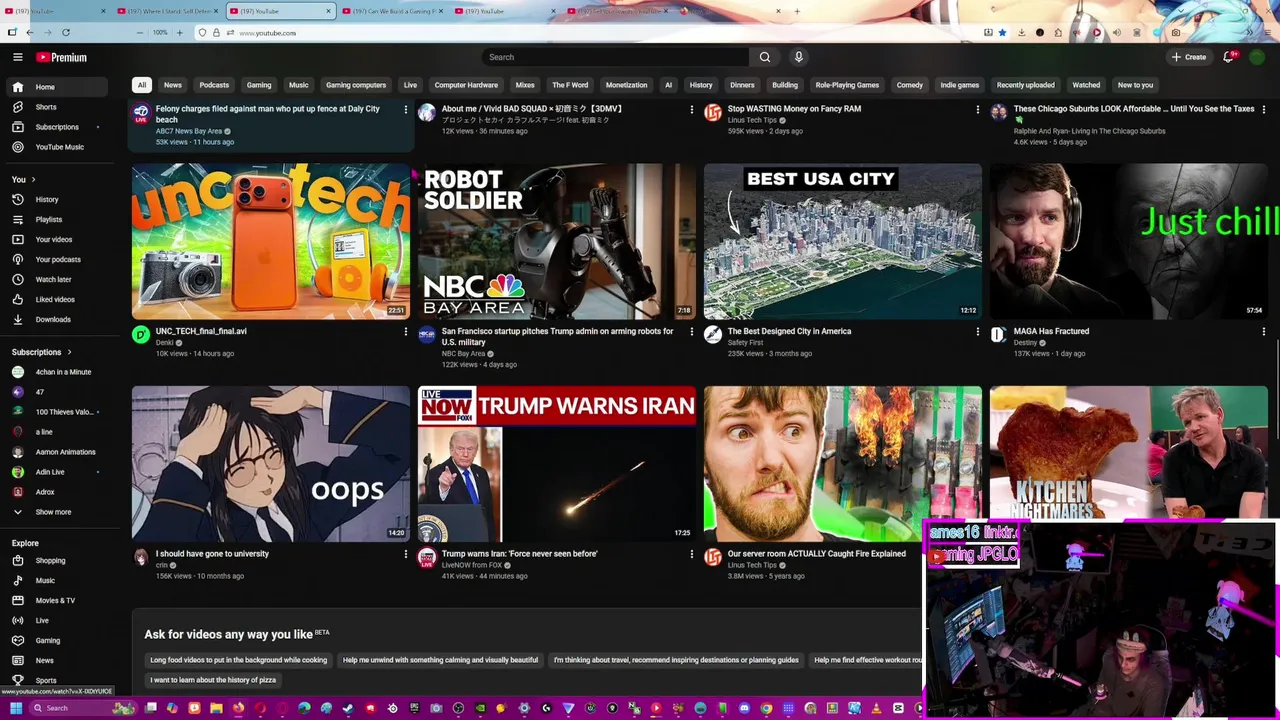Viewport: 1280px width, 720px height.
Task: Select the Podcasts filter chip
Action: (214, 85)
